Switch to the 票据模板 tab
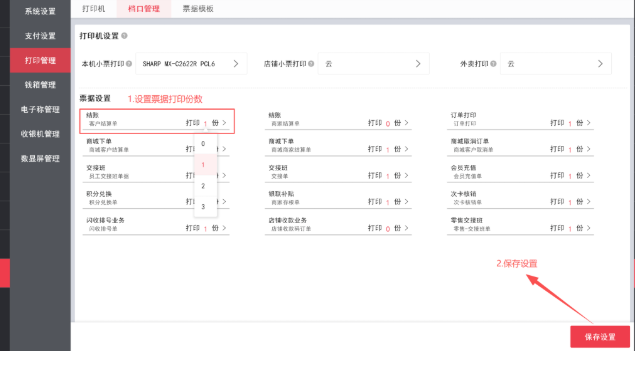 pos(198,9)
